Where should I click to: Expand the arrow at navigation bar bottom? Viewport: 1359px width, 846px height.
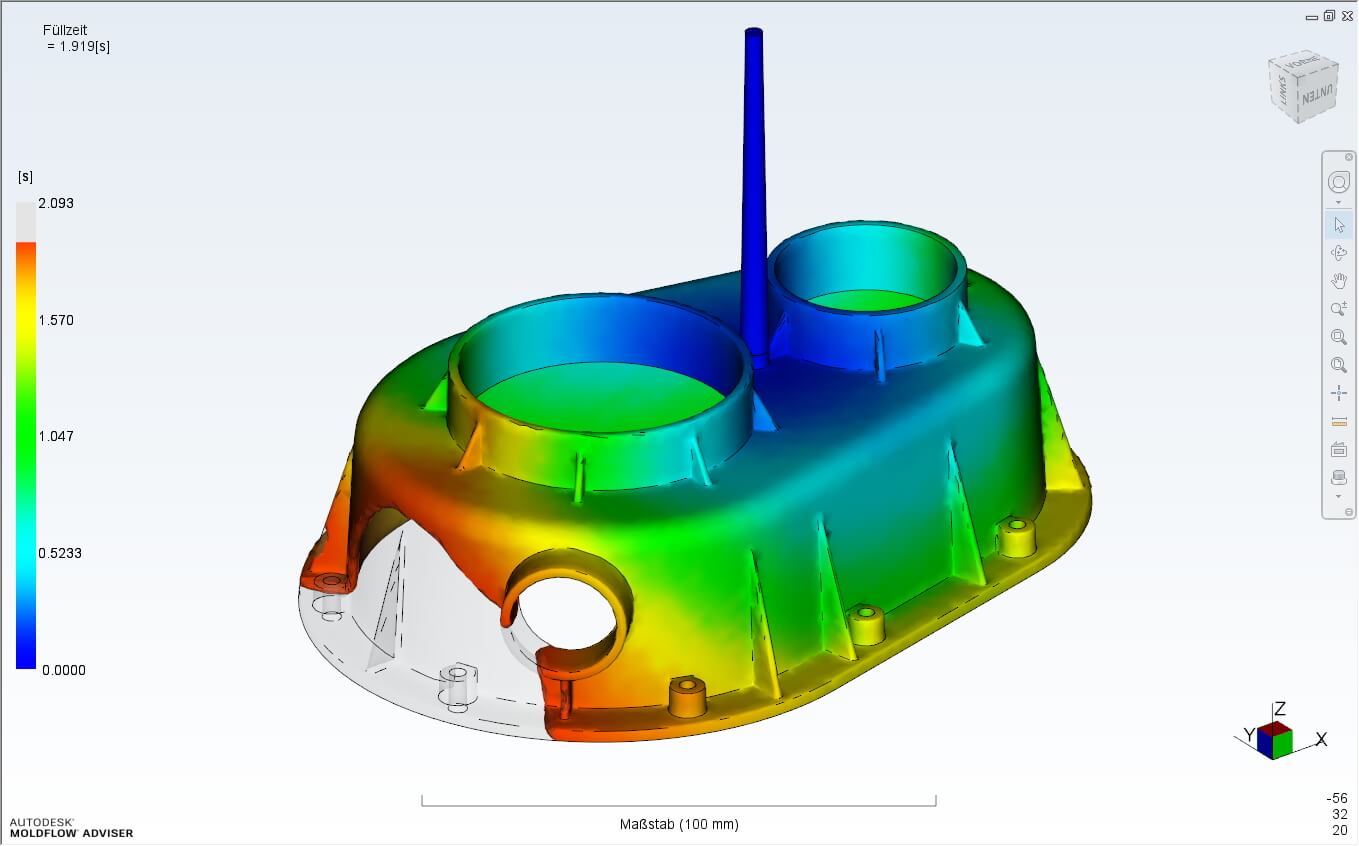1339,496
